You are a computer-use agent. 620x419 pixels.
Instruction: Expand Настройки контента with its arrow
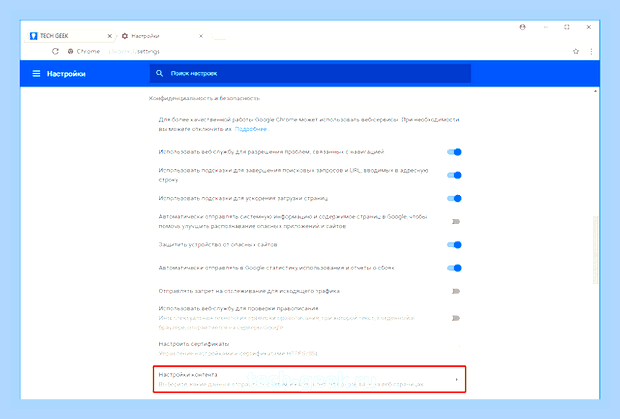[456, 379]
